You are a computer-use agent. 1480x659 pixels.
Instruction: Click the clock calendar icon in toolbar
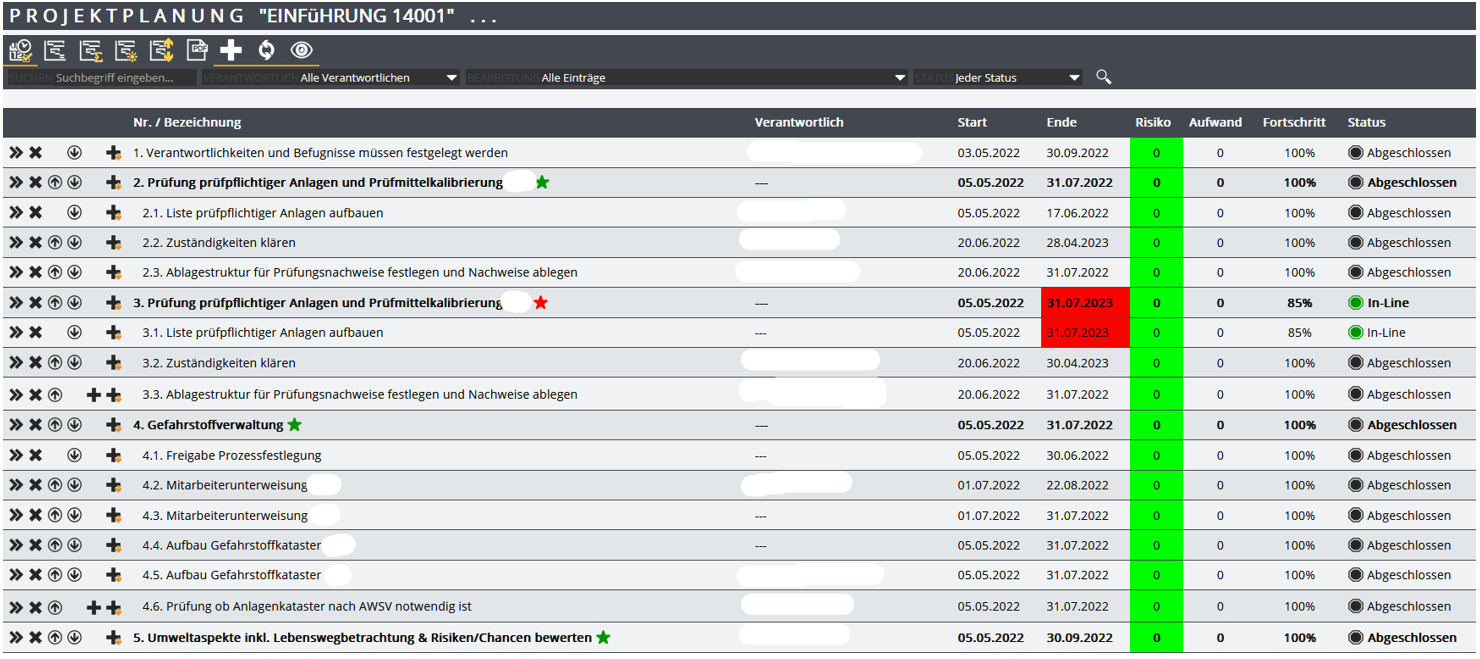19,50
